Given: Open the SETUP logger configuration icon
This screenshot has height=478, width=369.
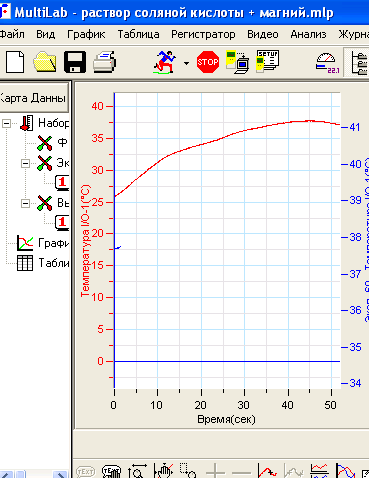Looking at the screenshot, I should tap(268, 61).
